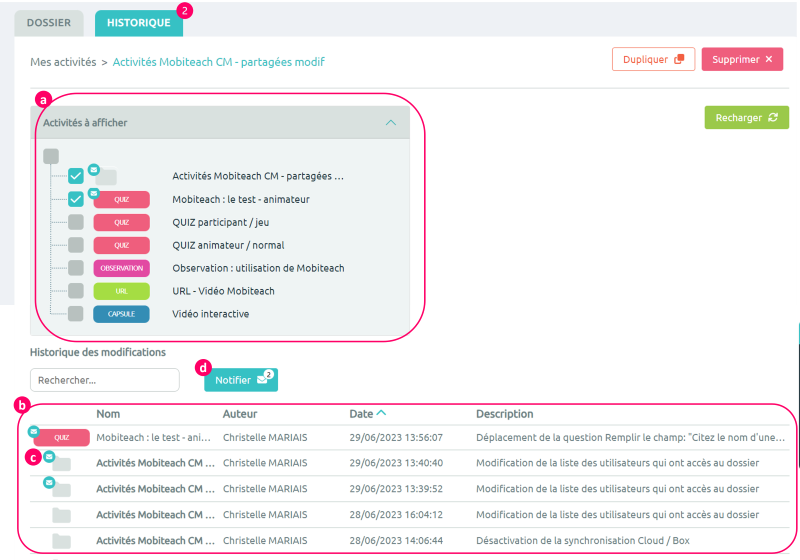Check QUIZ participant / jeu

click(x=76, y=222)
